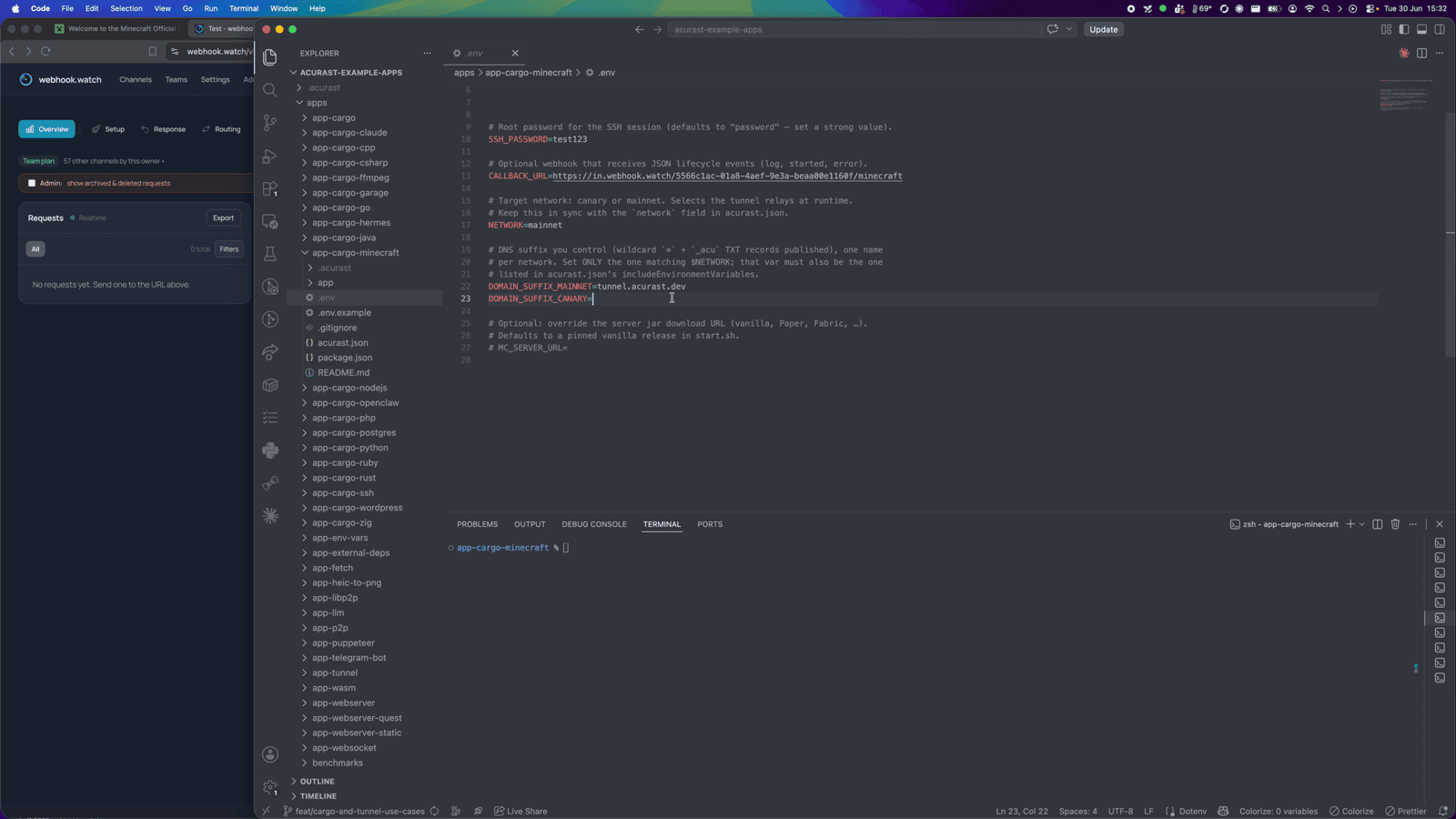This screenshot has height=819, width=1456.
Task: Switch to the PROBLEMS panel tab
Action: point(477,524)
